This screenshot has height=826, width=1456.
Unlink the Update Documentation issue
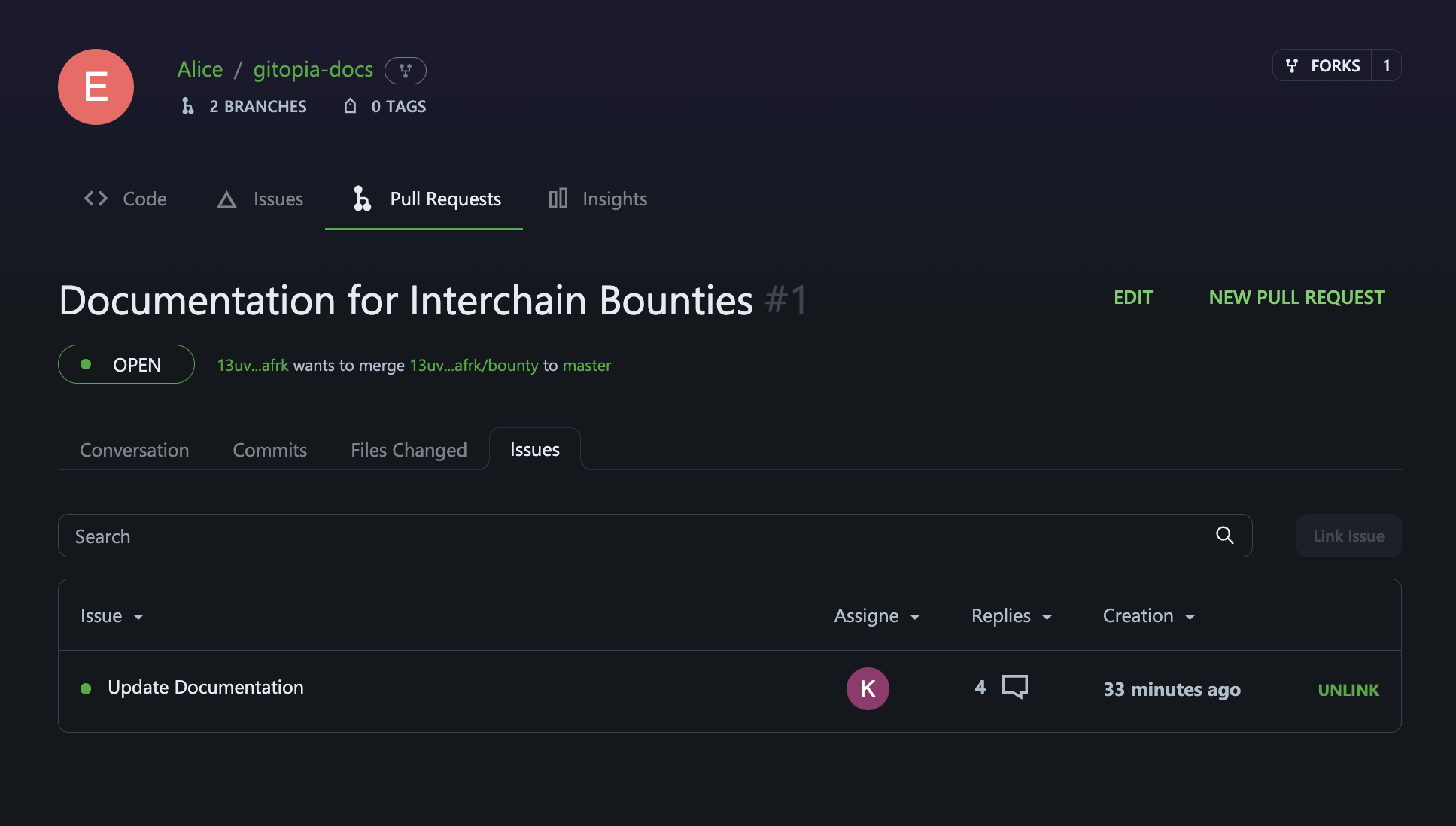tap(1348, 690)
